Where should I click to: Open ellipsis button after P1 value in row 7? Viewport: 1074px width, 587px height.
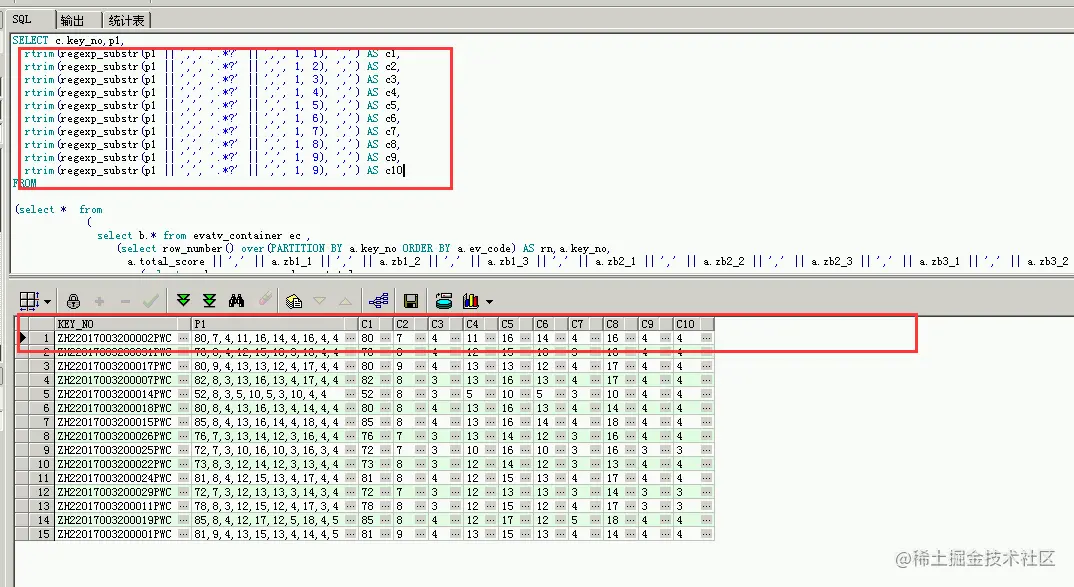[x=351, y=422]
